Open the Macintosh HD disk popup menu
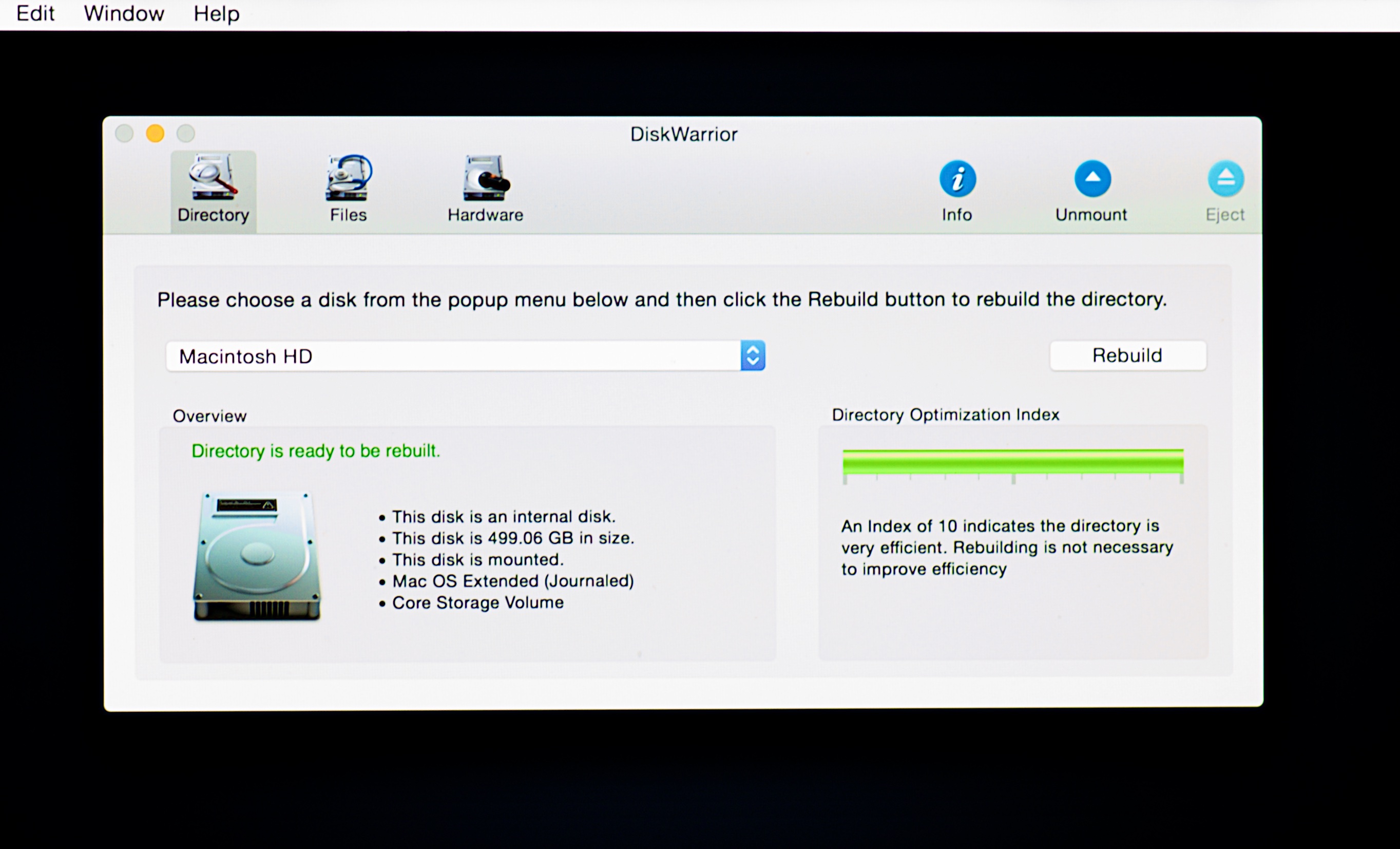Viewport: 1400px width, 849px height. (465, 356)
